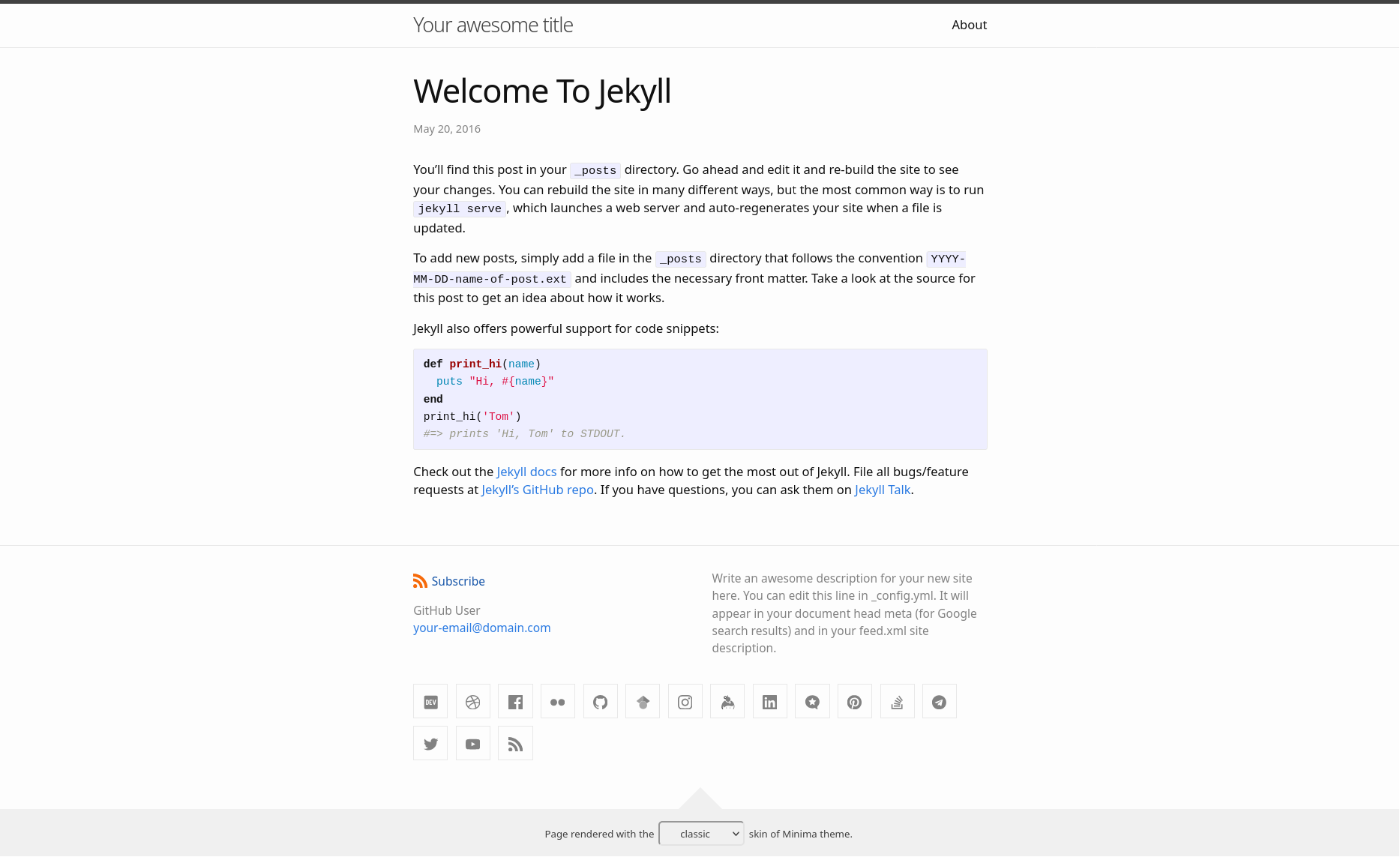Screen dimensions: 1400x857
Task: Click the orange RSS icon beside Subscribe
Action: (420, 581)
